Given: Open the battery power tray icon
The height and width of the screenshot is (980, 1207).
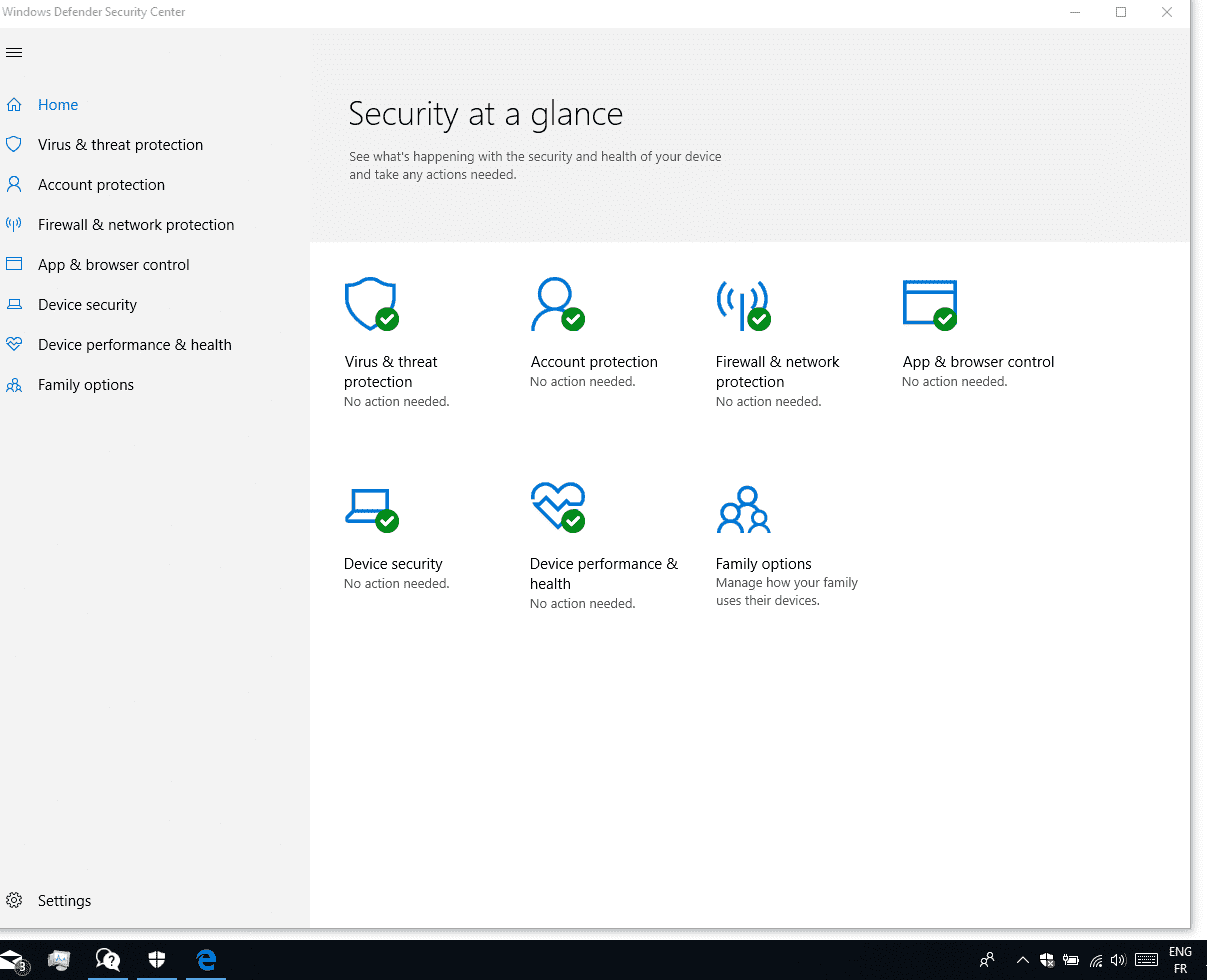Looking at the screenshot, I should click(x=1071, y=961).
